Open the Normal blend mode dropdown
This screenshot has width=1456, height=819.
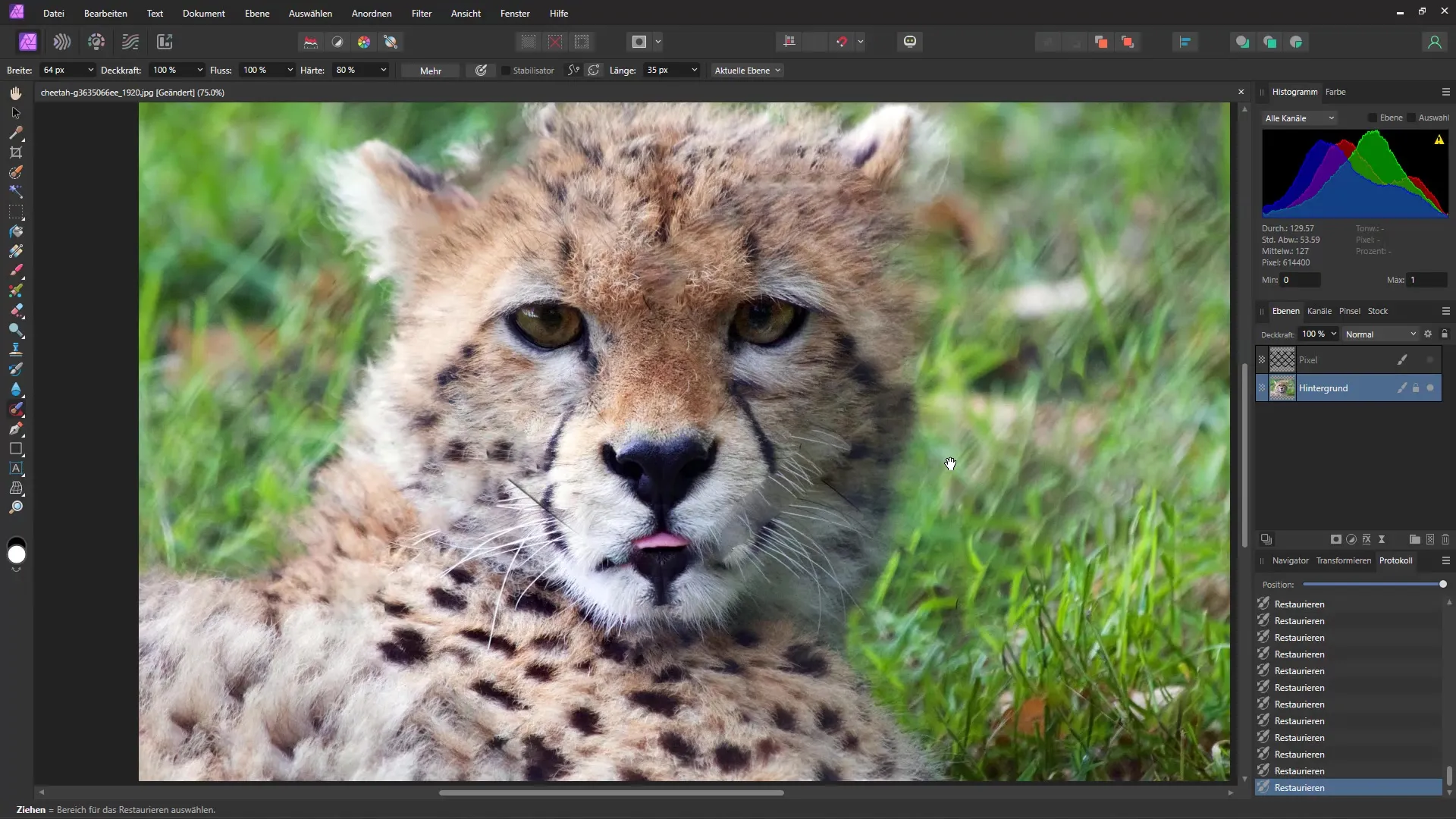point(1380,334)
